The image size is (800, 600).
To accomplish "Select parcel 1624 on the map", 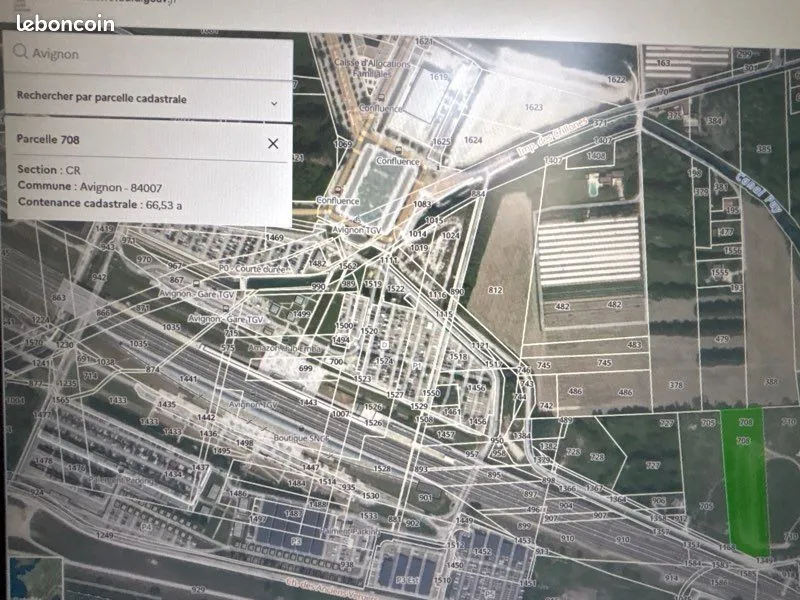I will click(473, 140).
